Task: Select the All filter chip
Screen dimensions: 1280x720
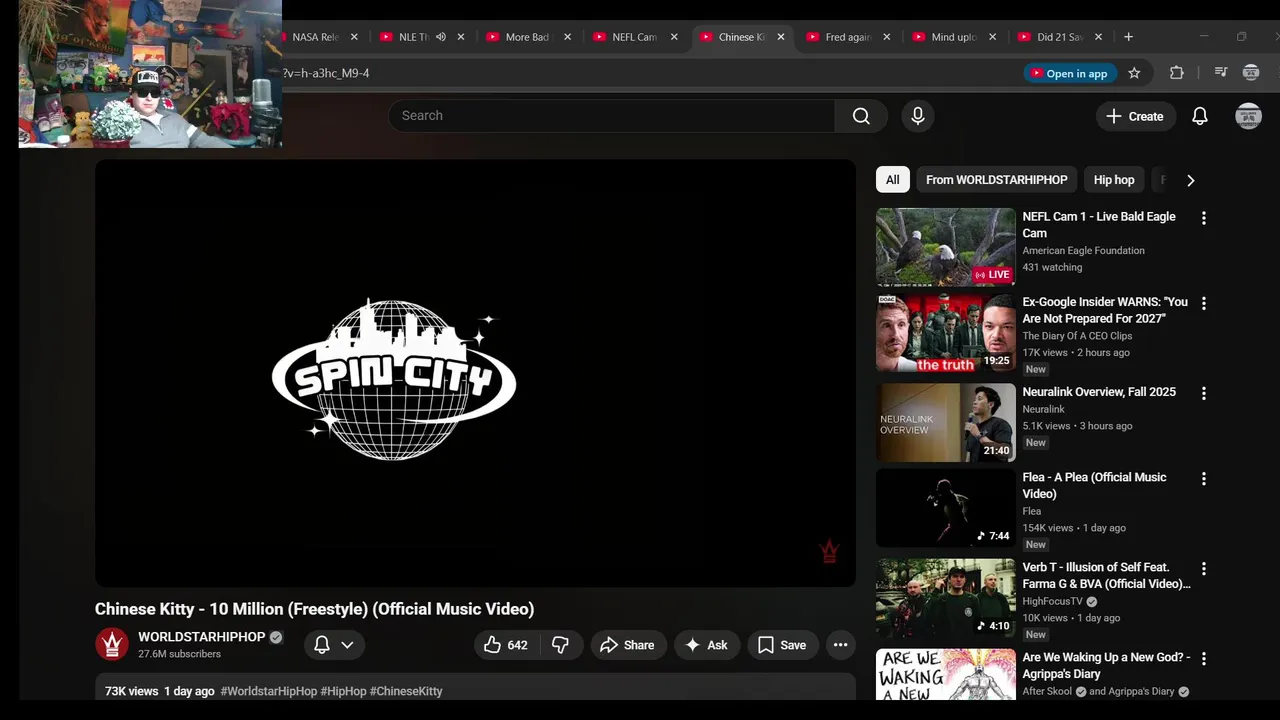Action: tap(892, 180)
